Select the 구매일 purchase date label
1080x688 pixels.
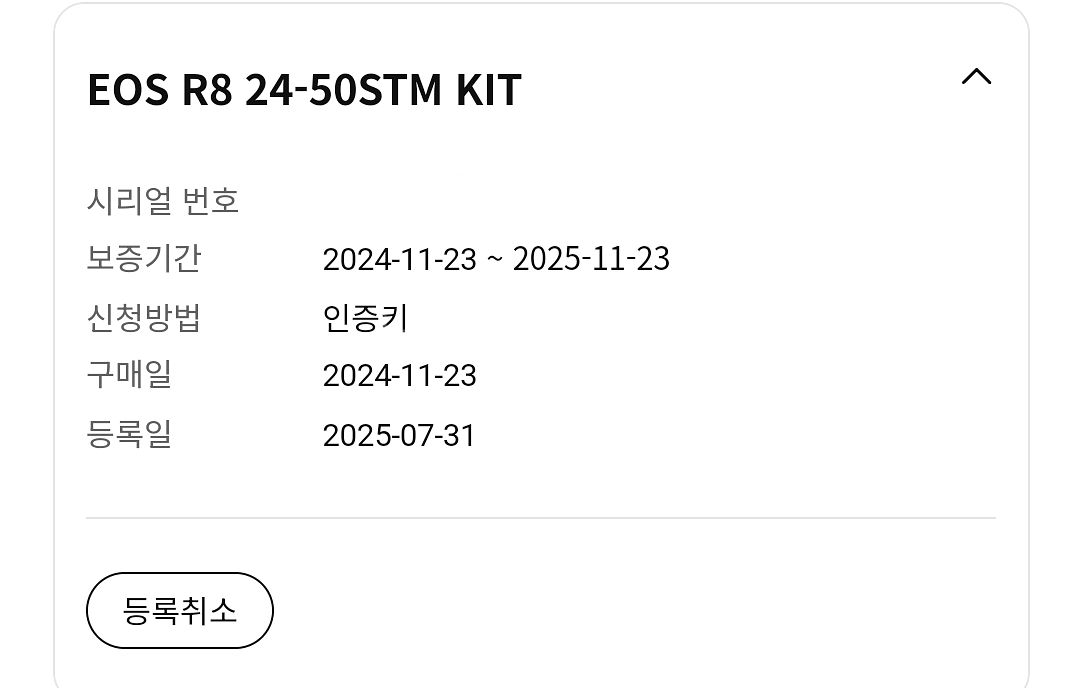pos(129,375)
